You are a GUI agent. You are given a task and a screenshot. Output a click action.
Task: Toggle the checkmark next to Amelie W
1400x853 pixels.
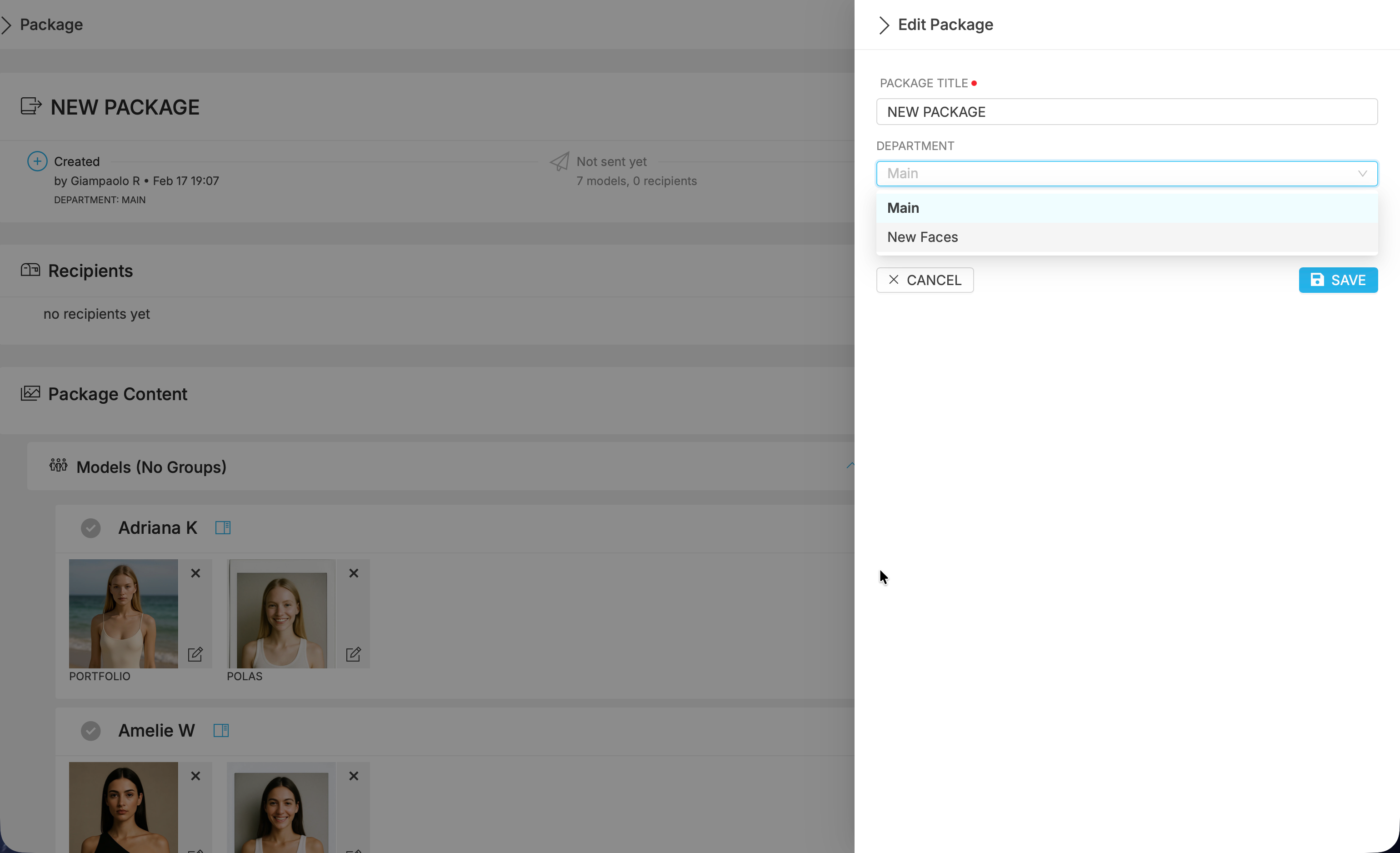[91, 731]
